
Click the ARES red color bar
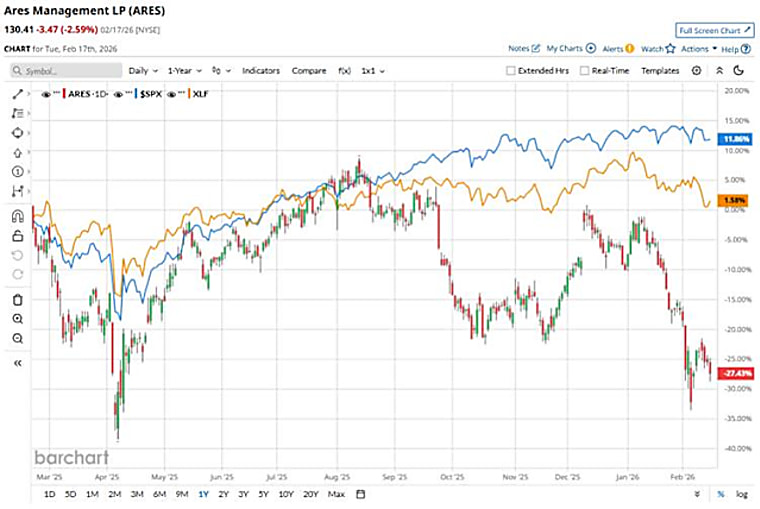point(64,94)
